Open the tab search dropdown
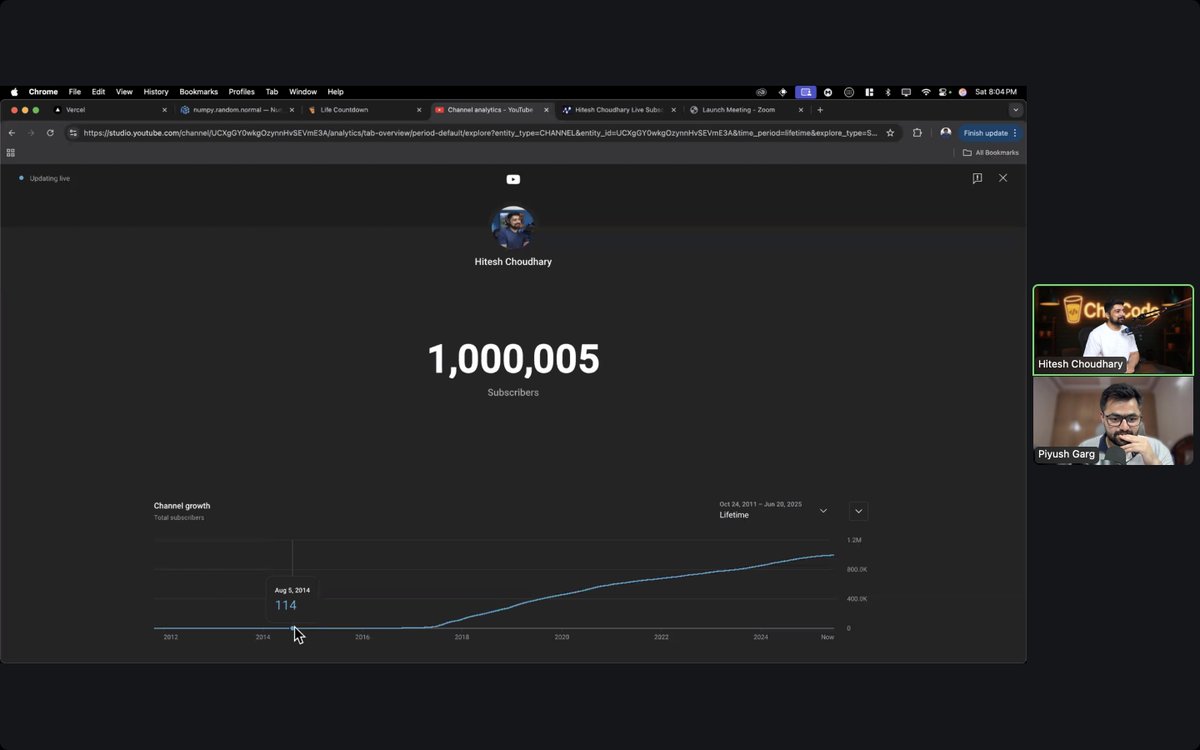Image resolution: width=1200 pixels, height=750 pixels. (x=1015, y=110)
